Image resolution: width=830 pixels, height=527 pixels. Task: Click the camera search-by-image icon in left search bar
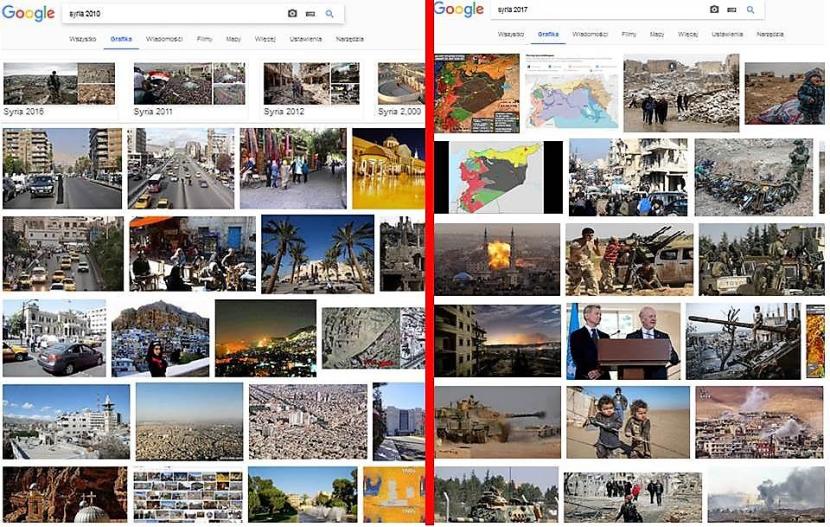(x=292, y=14)
